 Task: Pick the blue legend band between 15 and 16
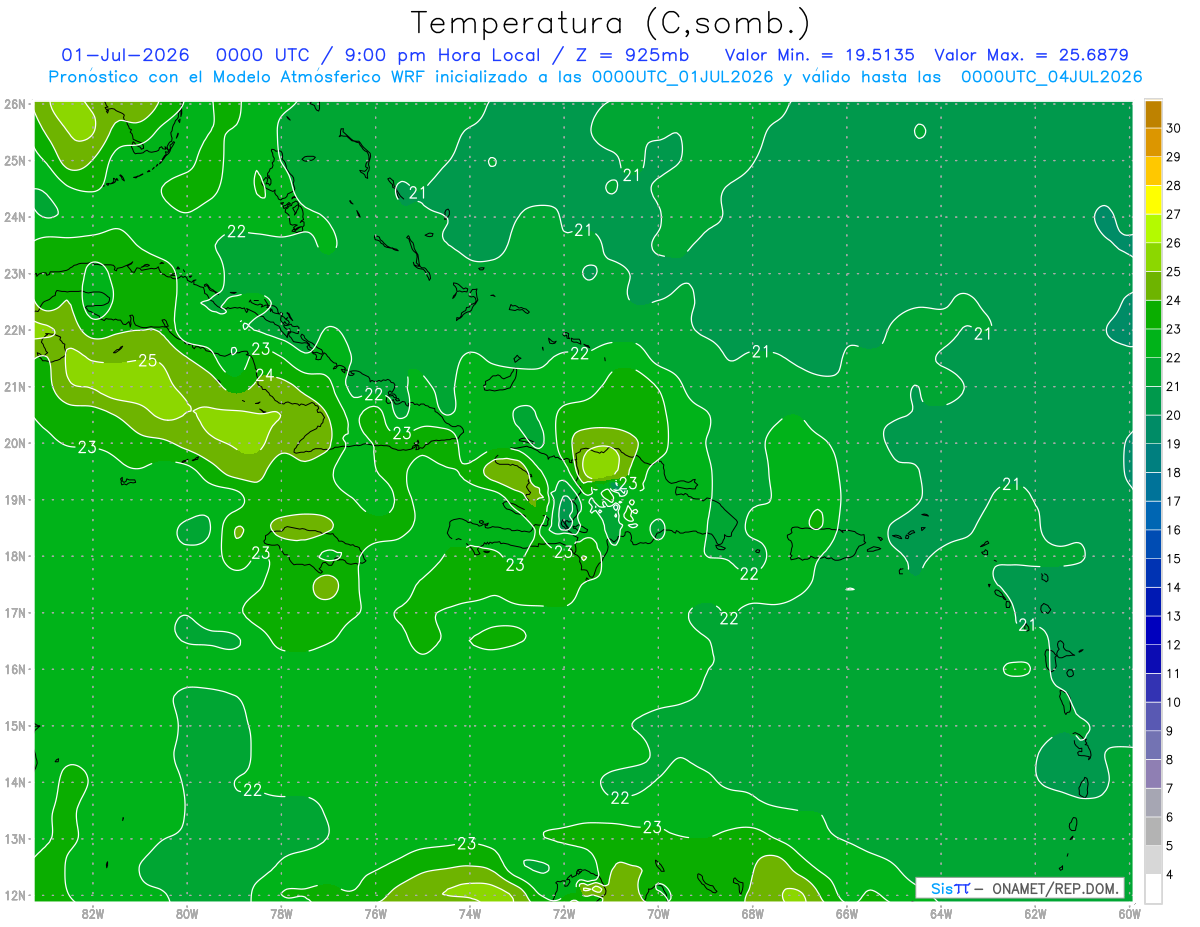pos(1153,544)
